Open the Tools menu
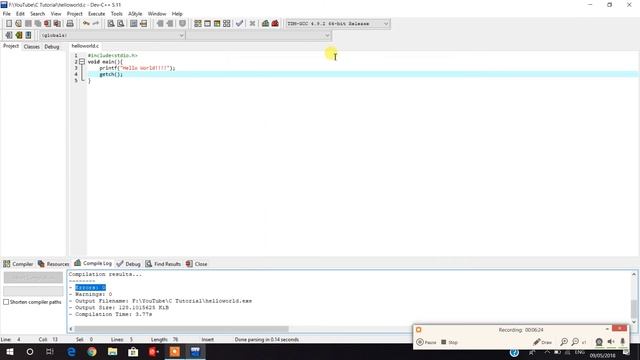 tap(117, 14)
